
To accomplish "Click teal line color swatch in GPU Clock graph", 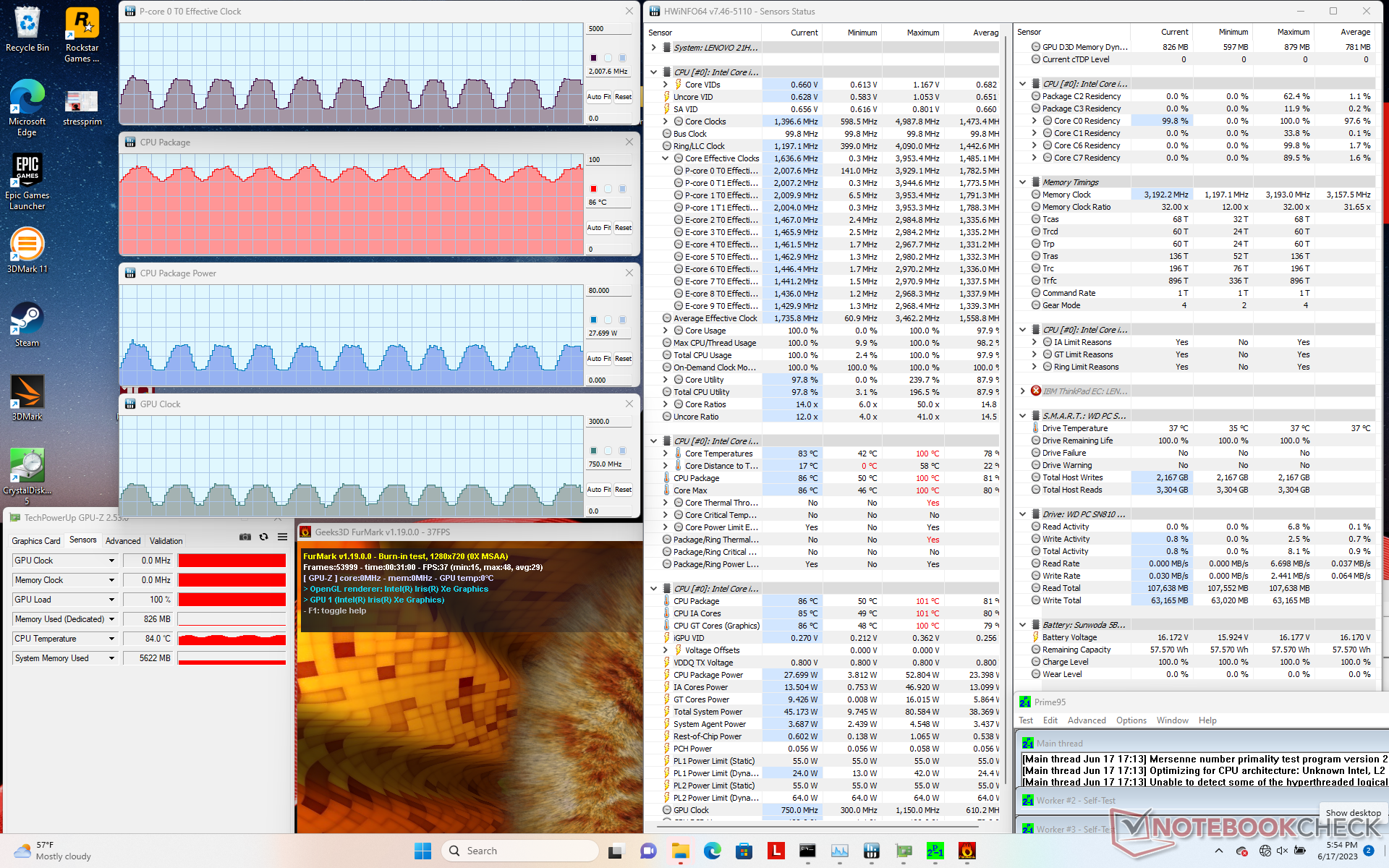I will (x=593, y=451).
